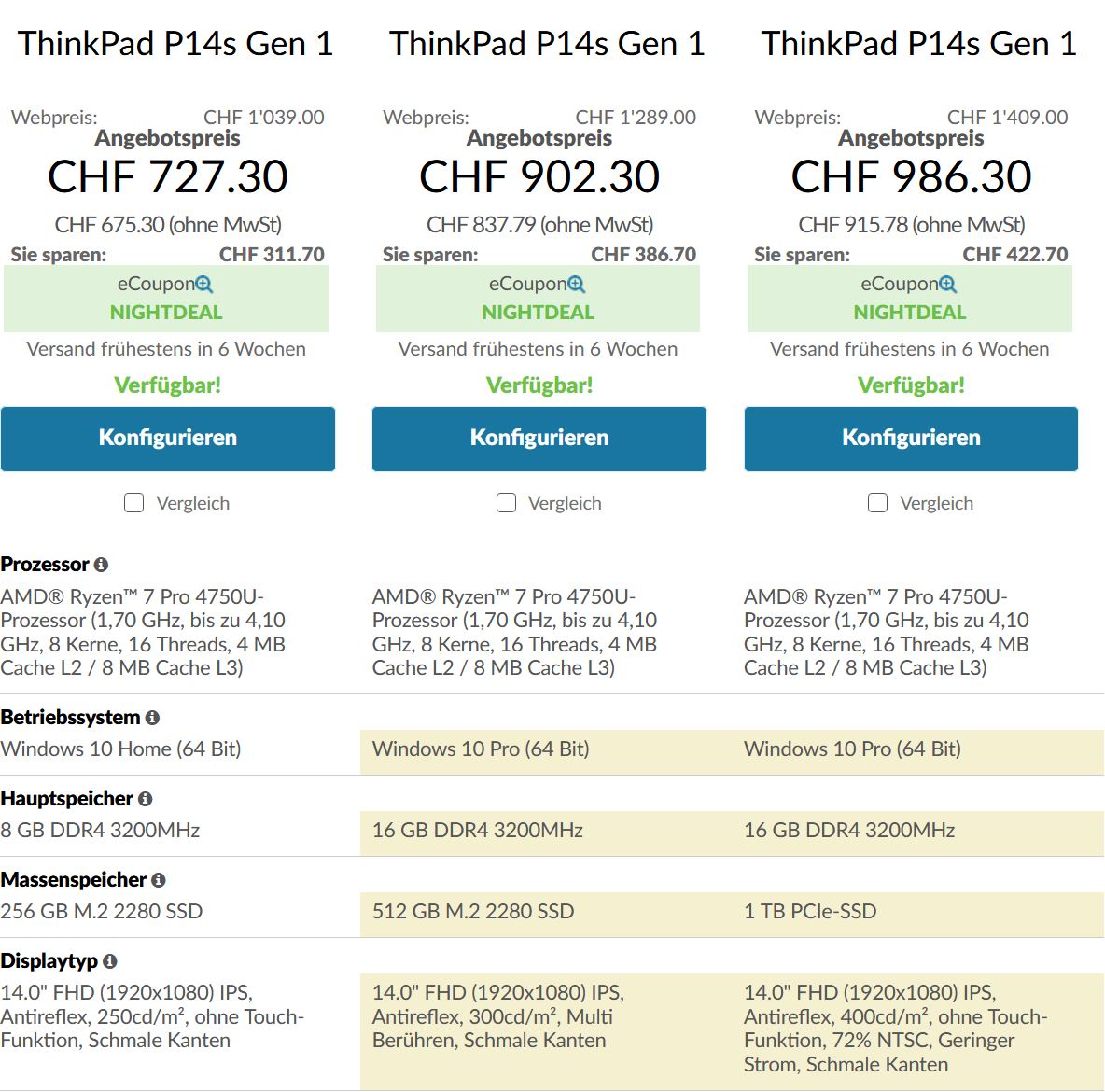
Task: Open info icon next to Massenspeicher
Action: 159,880
